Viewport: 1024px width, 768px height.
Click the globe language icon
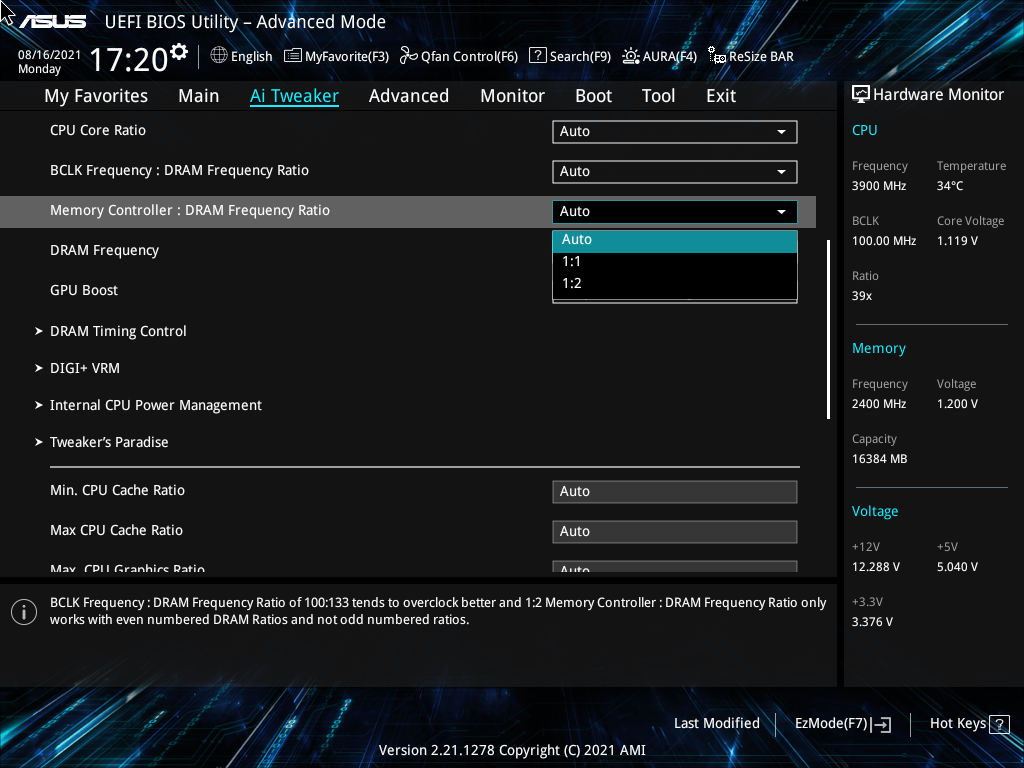219,56
